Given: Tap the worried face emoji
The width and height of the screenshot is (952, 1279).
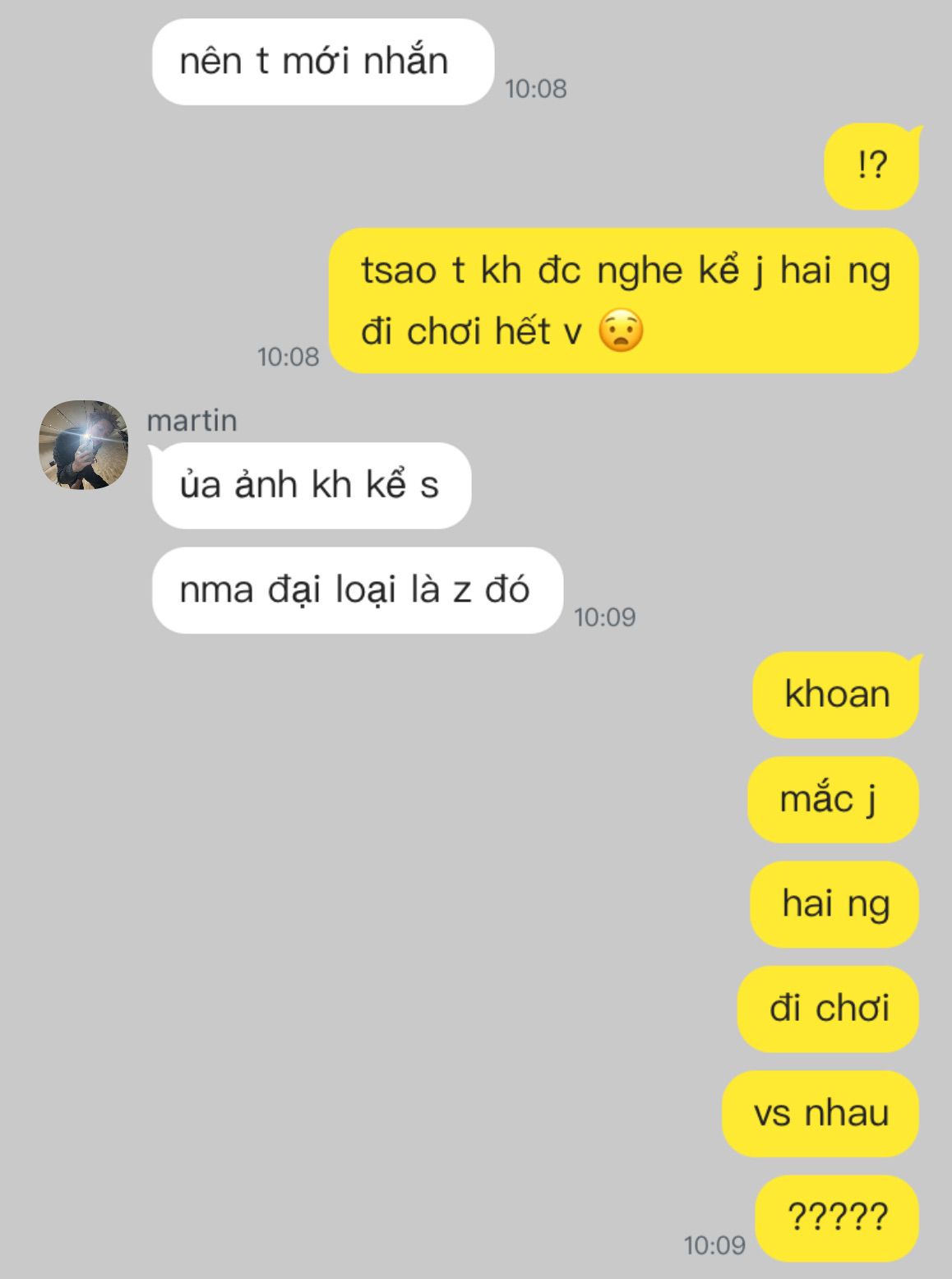Looking at the screenshot, I should coord(621,331).
